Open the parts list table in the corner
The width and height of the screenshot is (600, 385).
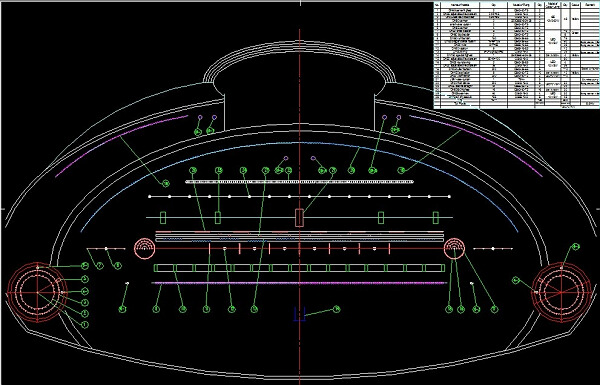(x=517, y=55)
